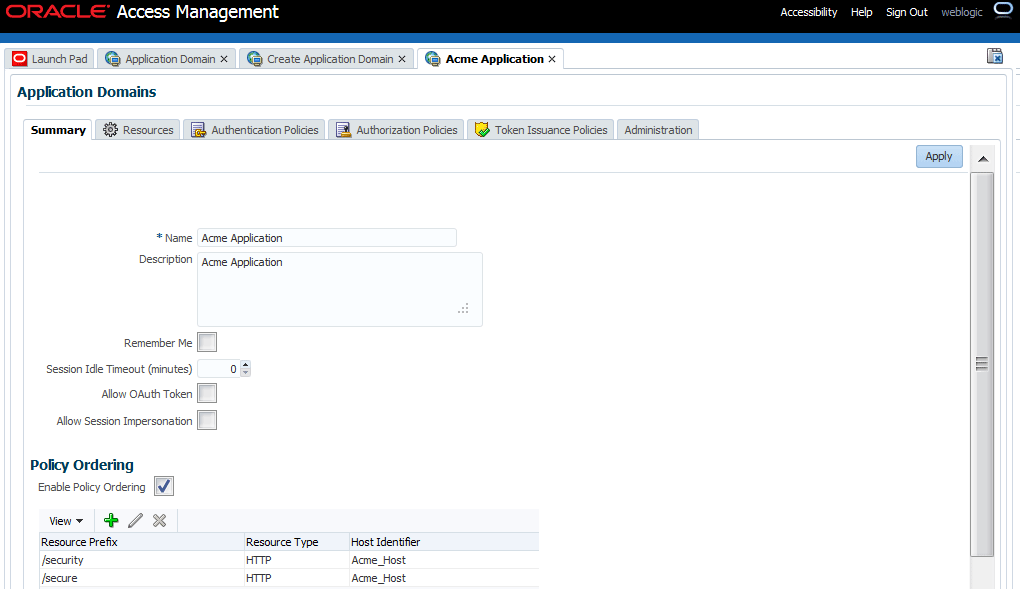1020x589 pixels.
Task: Edit the selected row with pencil icon
Action: pos(135,521)
